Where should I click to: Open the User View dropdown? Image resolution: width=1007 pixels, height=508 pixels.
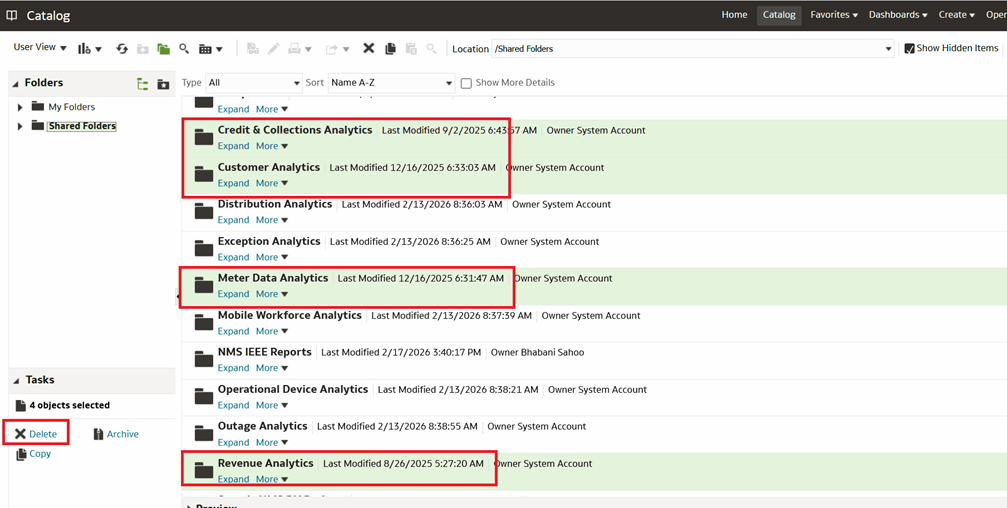point(40,48)
